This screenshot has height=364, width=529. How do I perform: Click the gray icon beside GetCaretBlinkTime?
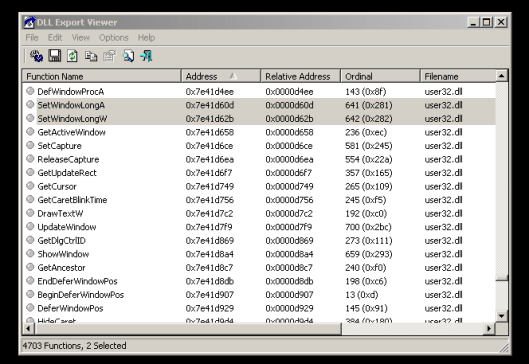coord(30,199)
